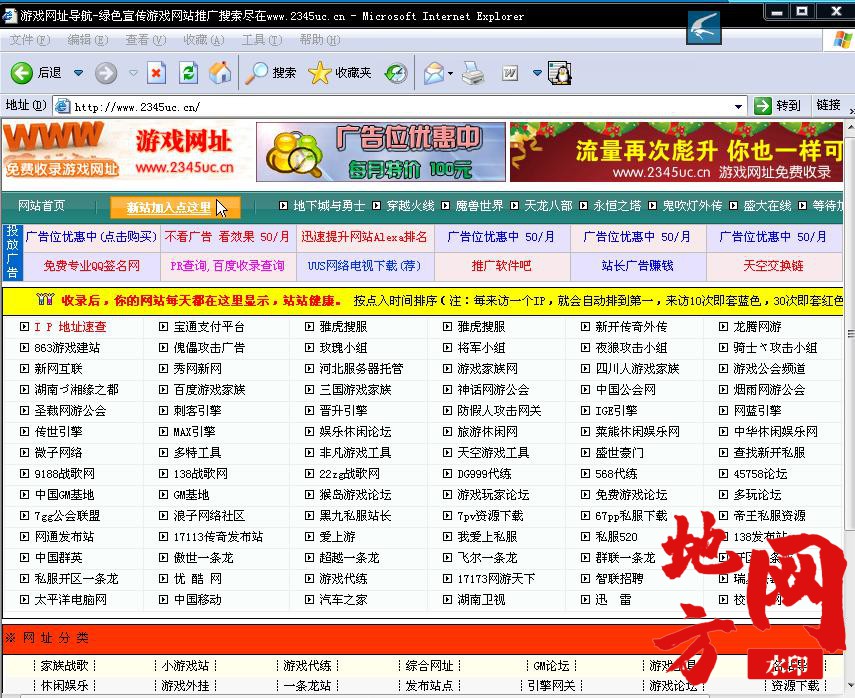Screen dimensions: 855x698
Task: Open the 河北服务器托管 listing
Action: [x=361, y=369]
